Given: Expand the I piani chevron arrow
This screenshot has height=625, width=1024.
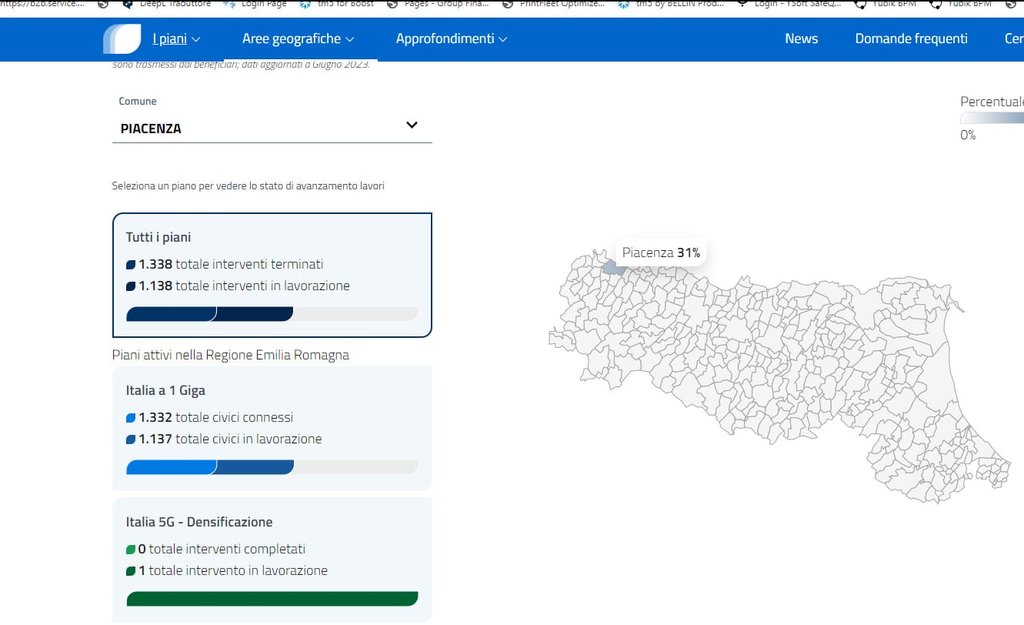Looking at the screenshot, I should (x=195, y=40).
